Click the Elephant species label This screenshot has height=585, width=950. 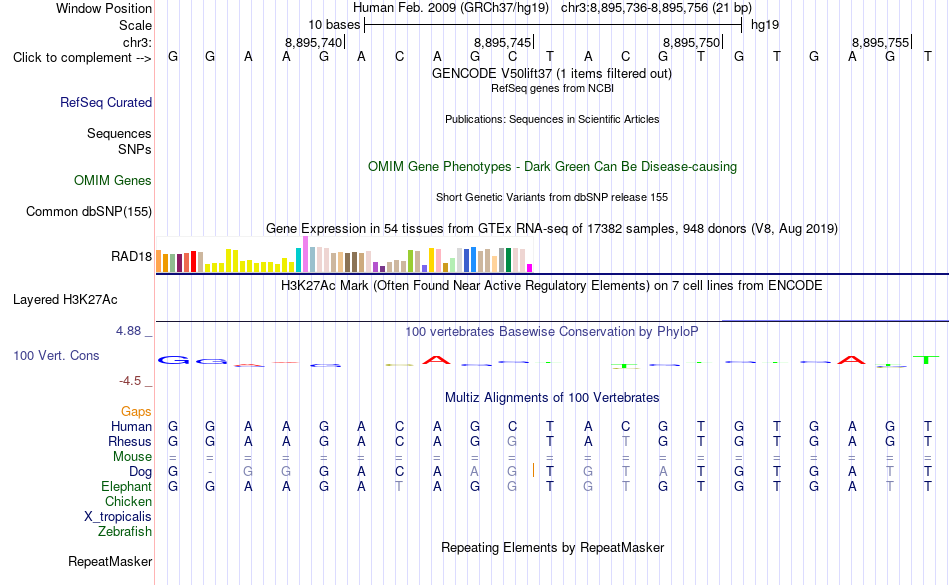coord(127,486)
